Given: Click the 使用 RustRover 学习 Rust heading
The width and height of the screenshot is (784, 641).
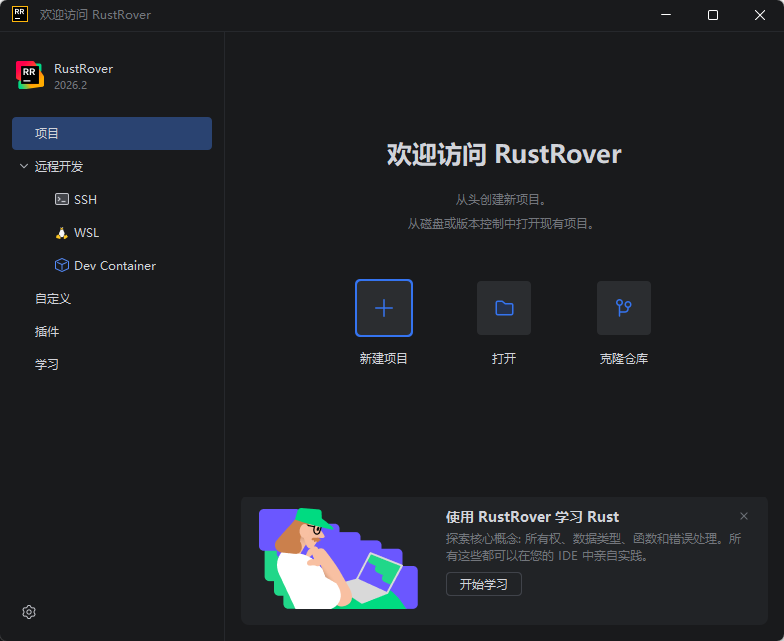Looking at the screenshot, I should (532, 516).
